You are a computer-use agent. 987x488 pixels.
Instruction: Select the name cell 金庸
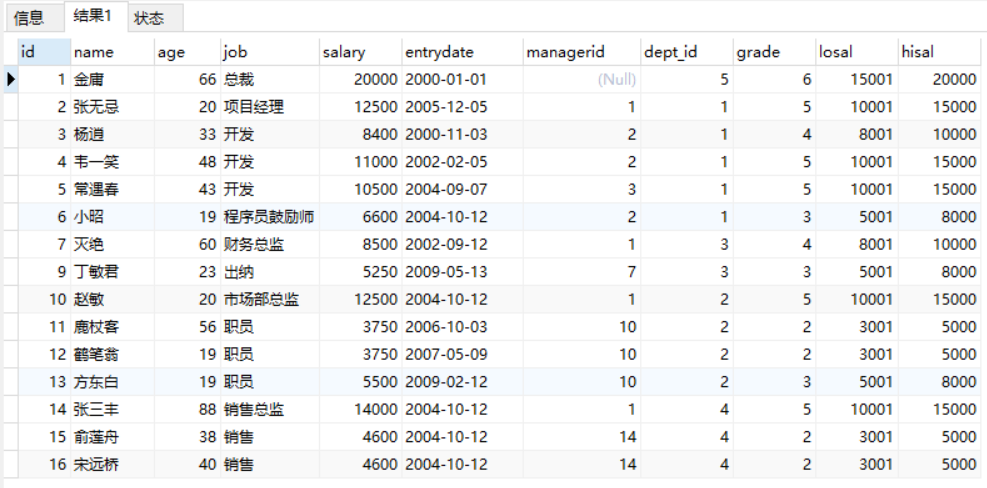pos(112,79)
